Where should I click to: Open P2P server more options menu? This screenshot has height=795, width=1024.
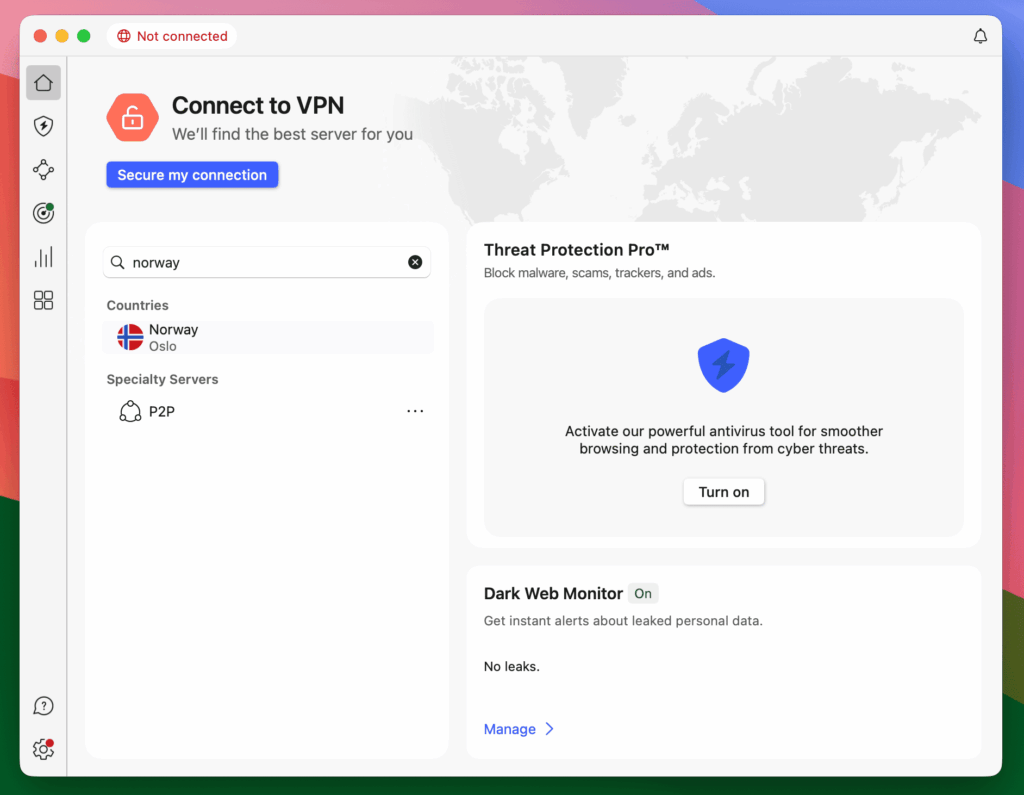click(415, 411)
